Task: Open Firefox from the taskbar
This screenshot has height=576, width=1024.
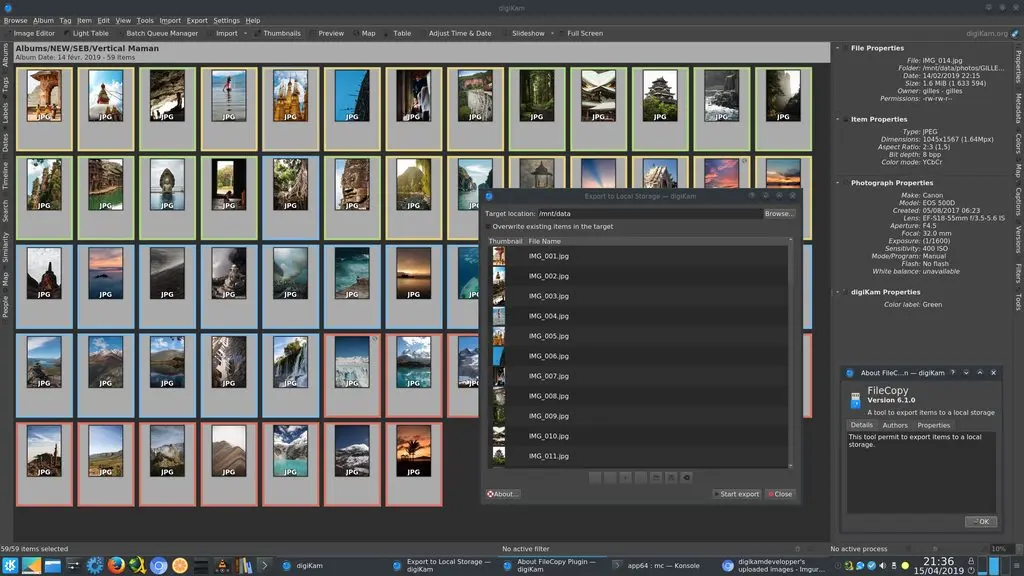Action: point(116,565)
